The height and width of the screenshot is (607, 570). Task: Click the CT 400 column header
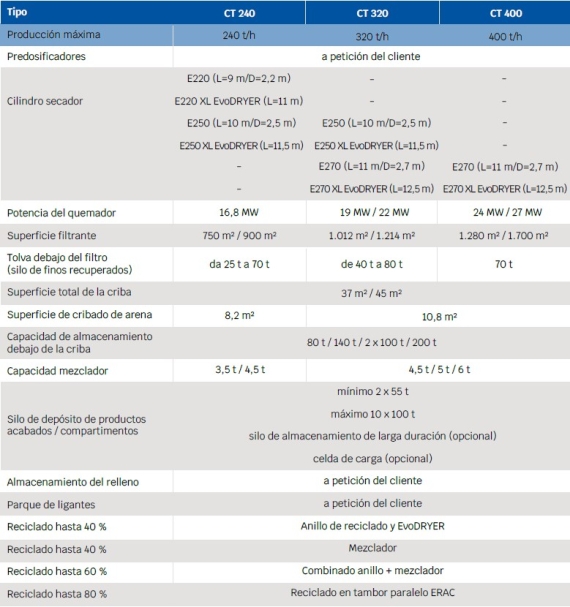505,13
